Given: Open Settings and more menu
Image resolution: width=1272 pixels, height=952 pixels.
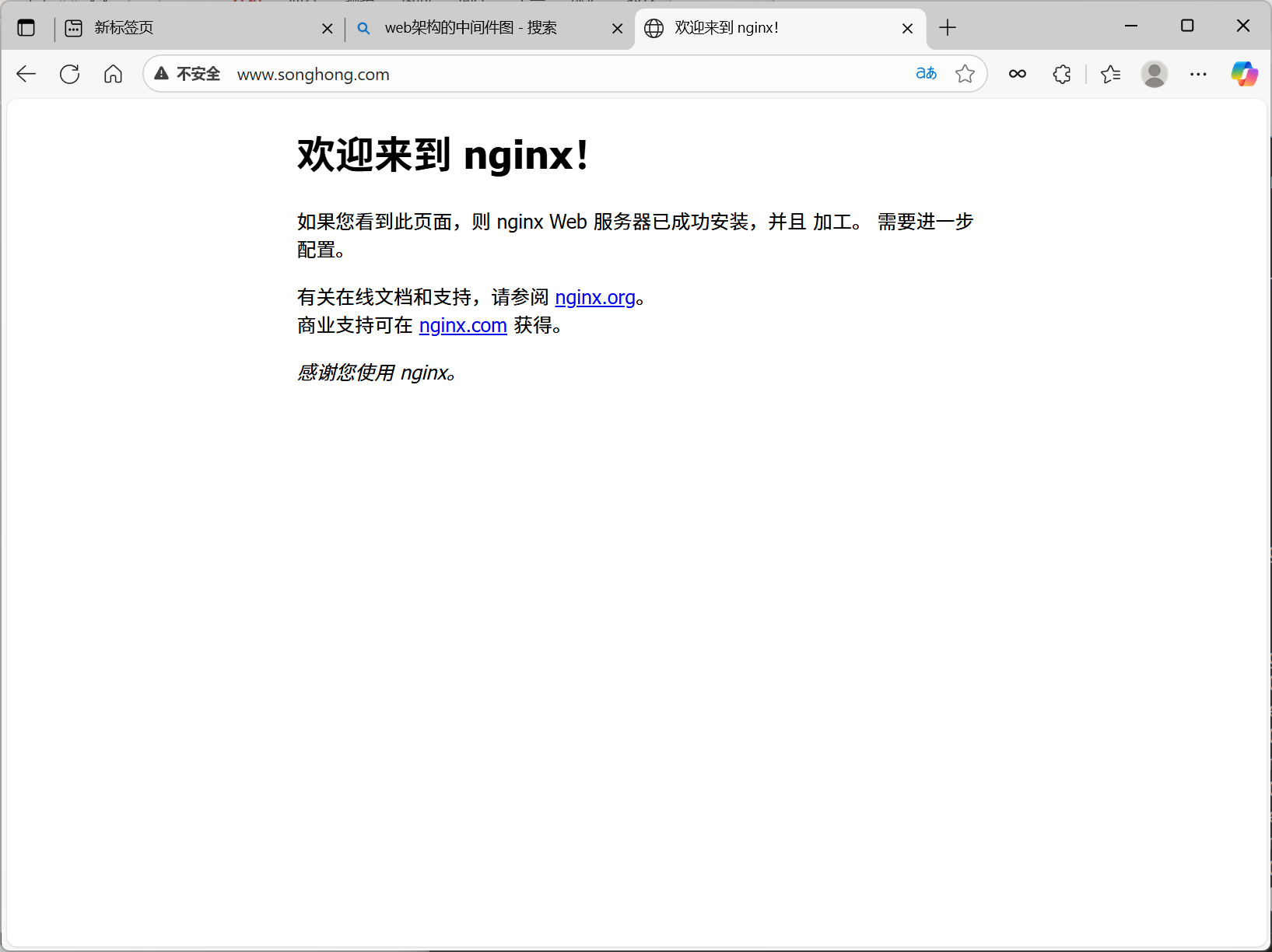Looking at the screenshot, I should click(1198, 74).
